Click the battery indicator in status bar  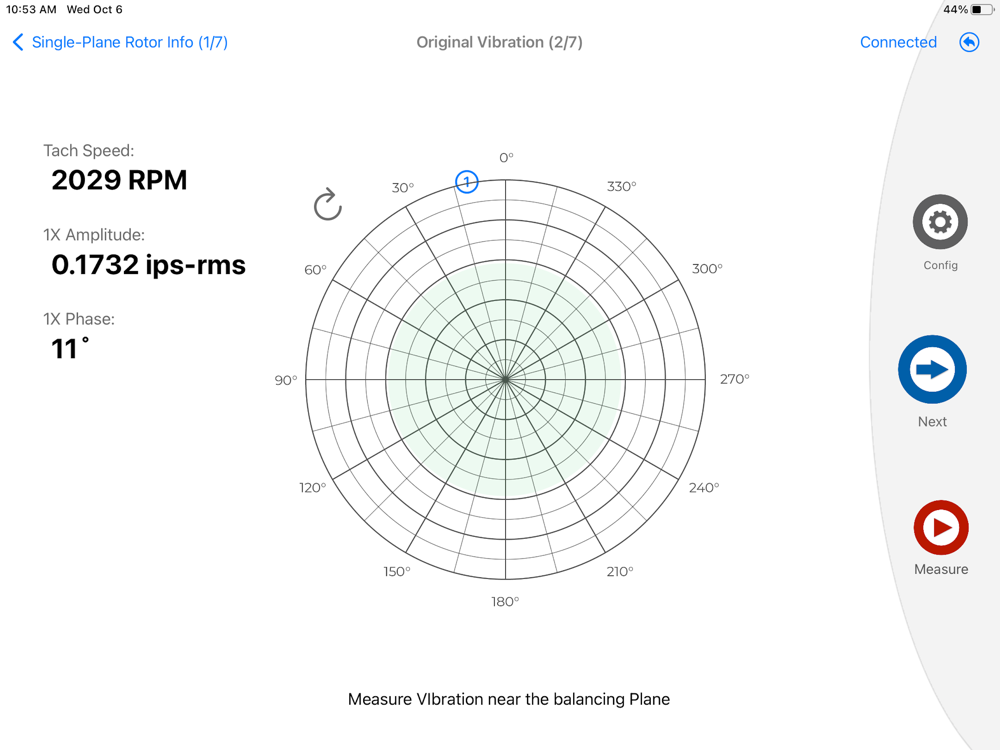pos(981,10)
